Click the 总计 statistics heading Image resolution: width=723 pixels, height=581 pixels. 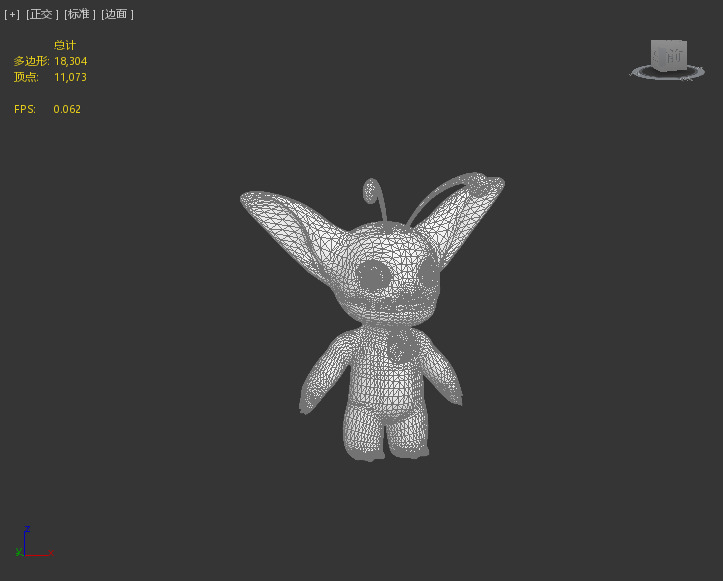tap(65, 45)
